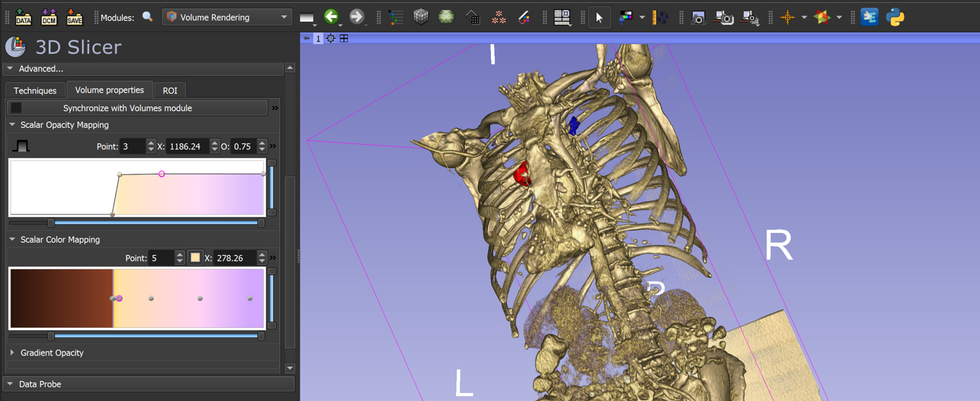The width and height of the screenshot is (980, 401).
Task: Toggle the crosshair tool icon
Action: pyautogui.click(x=788, y=17)
